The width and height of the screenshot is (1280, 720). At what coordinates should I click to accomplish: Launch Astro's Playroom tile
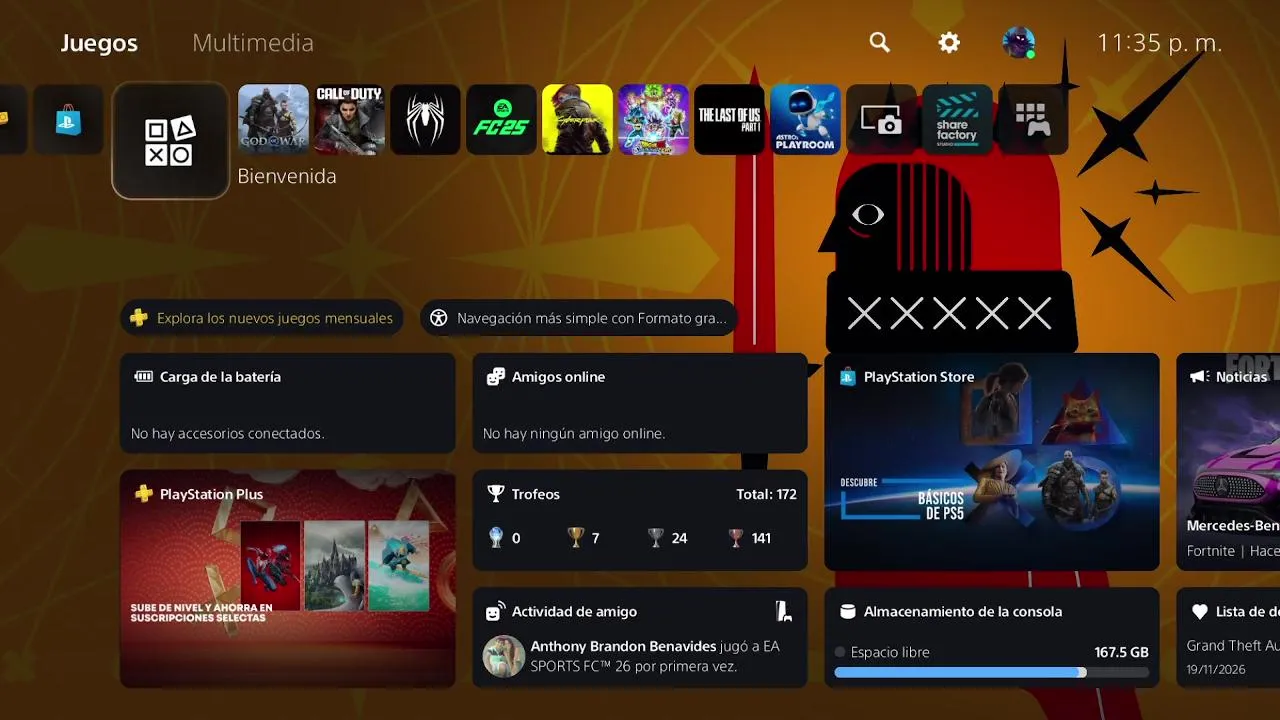pos(805,120)
